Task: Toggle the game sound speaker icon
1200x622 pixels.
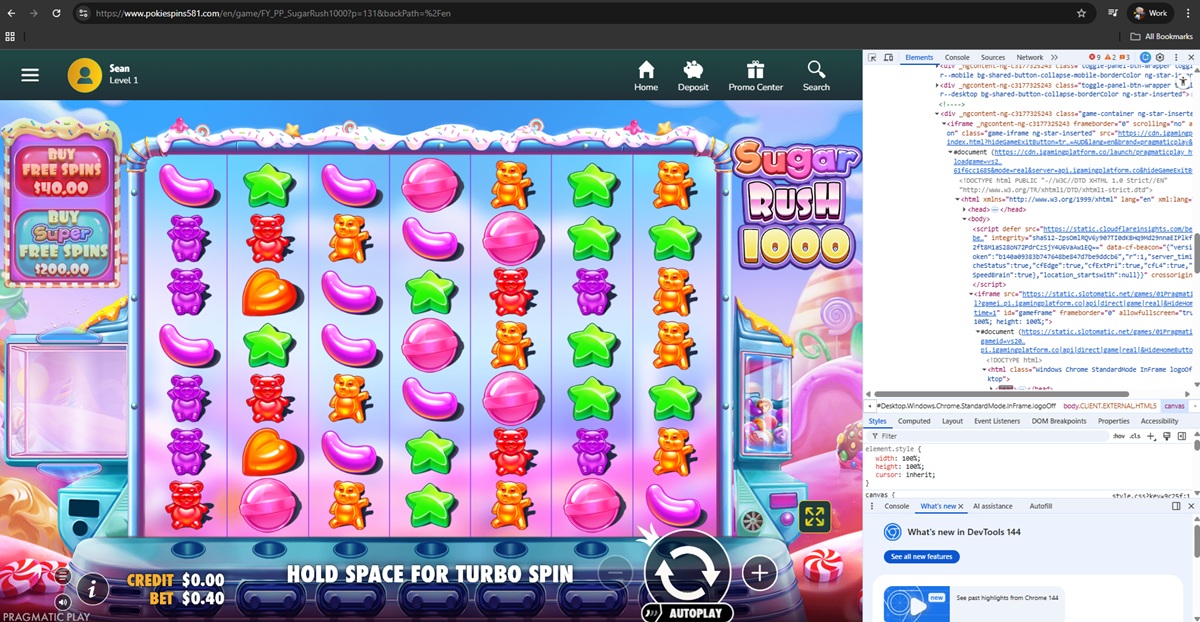Action: [x=63, y=602]
